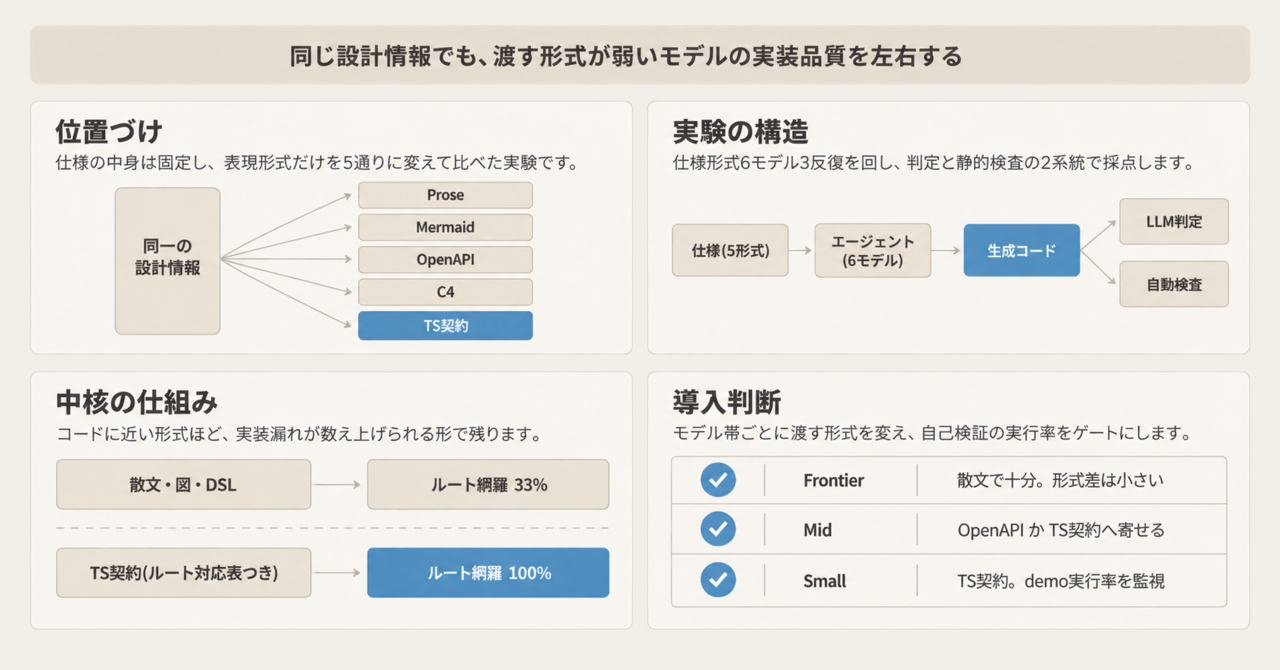Image resolution: width=1280 pixels, height=670 pixels.
Task: Click the Small label
Action: 824,580
